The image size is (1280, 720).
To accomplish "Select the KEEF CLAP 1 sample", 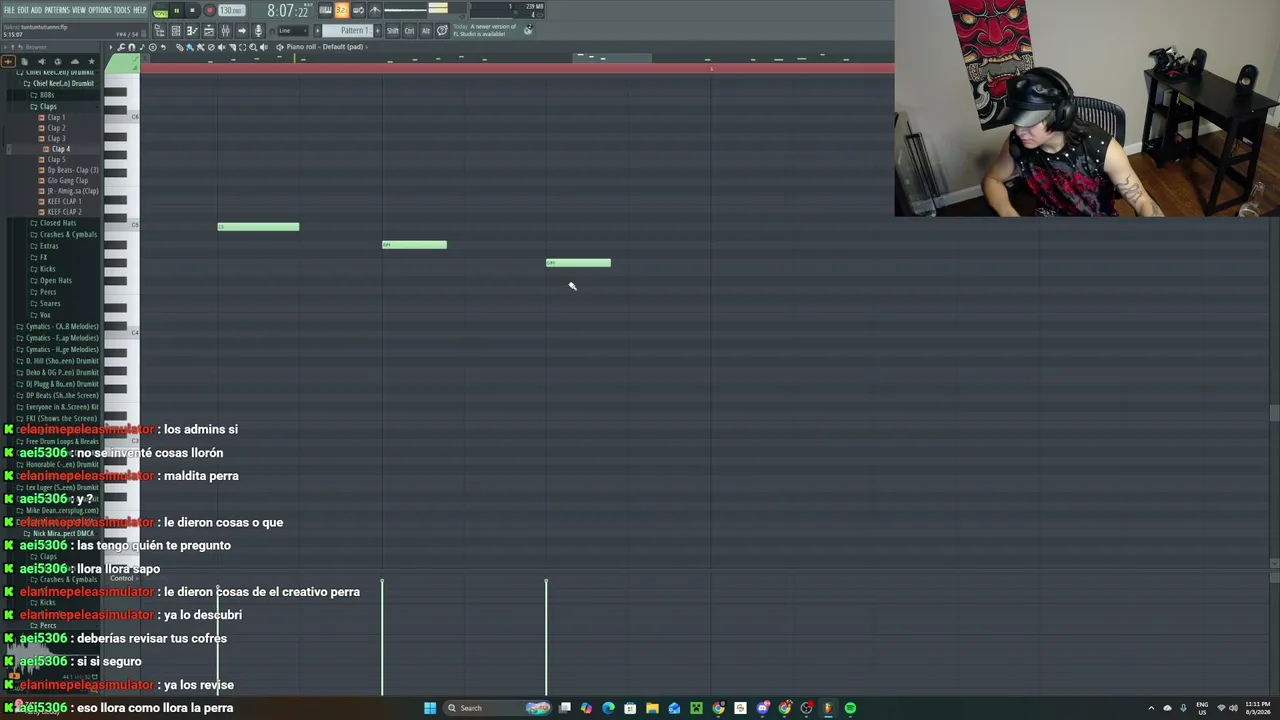I will 65,201.
